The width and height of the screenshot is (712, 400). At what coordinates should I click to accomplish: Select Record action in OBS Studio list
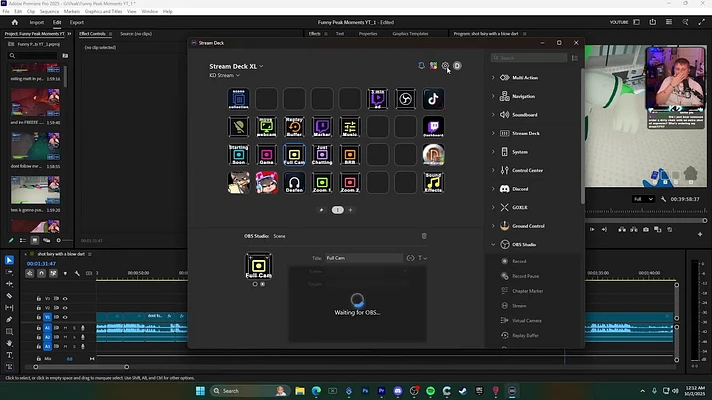[x=519, y=262]
